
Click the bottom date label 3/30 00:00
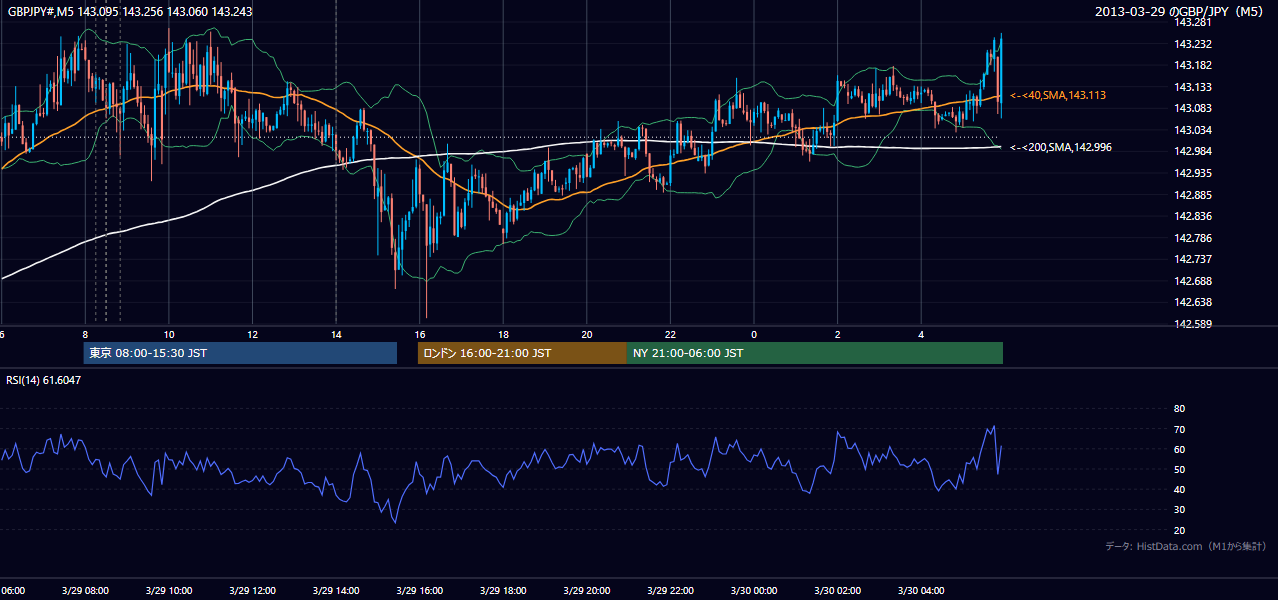[x=753, y=591]
